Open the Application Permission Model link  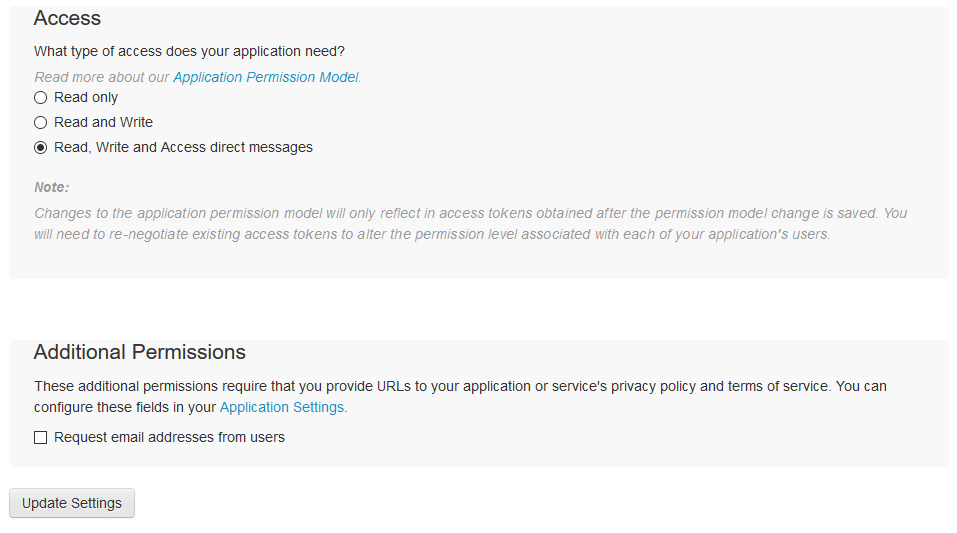(x=265, y=77)
